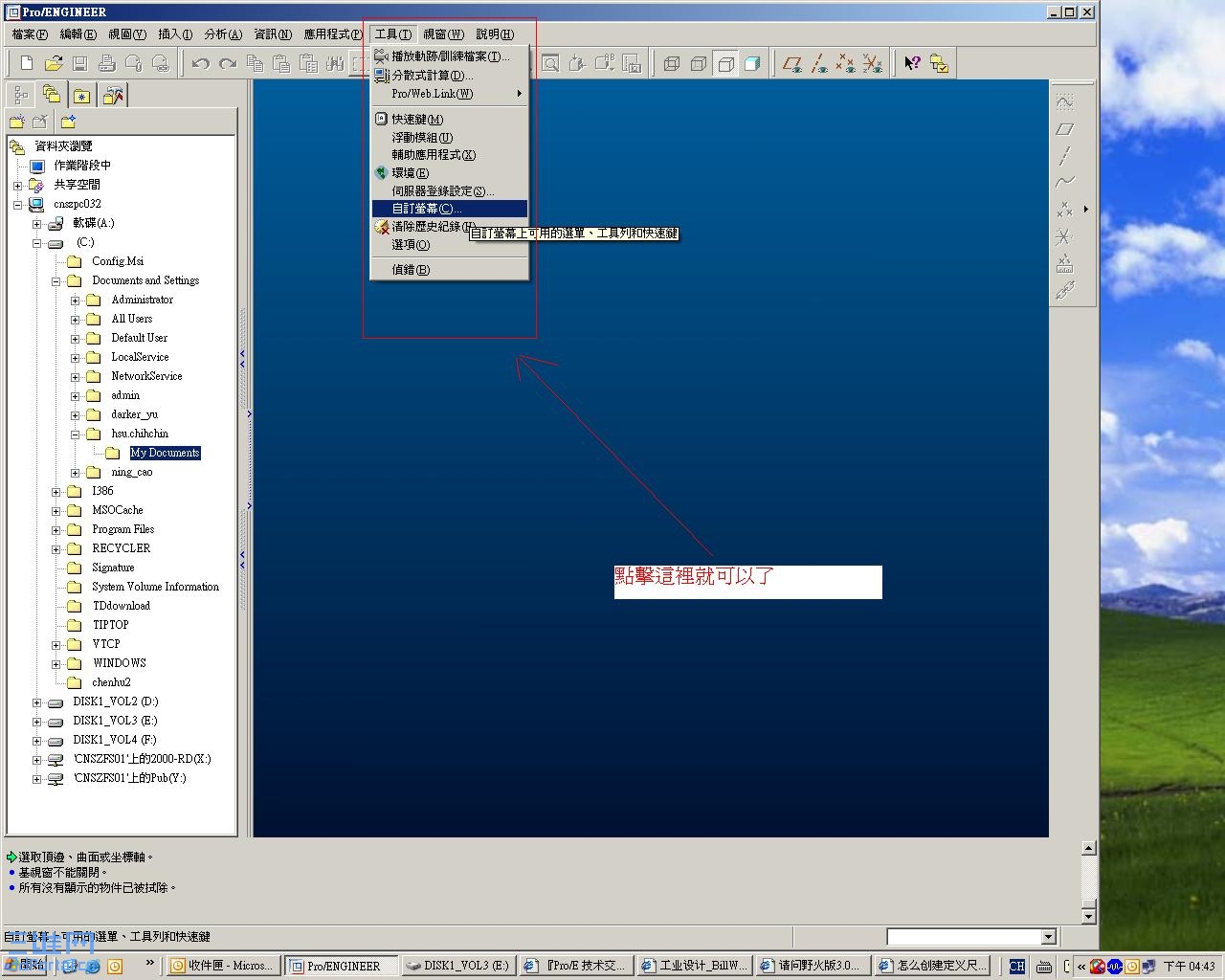Viewport: 1225px width, 980px height.
Task: Click the new folder icon in navigator
Action: tap(17, 122)
